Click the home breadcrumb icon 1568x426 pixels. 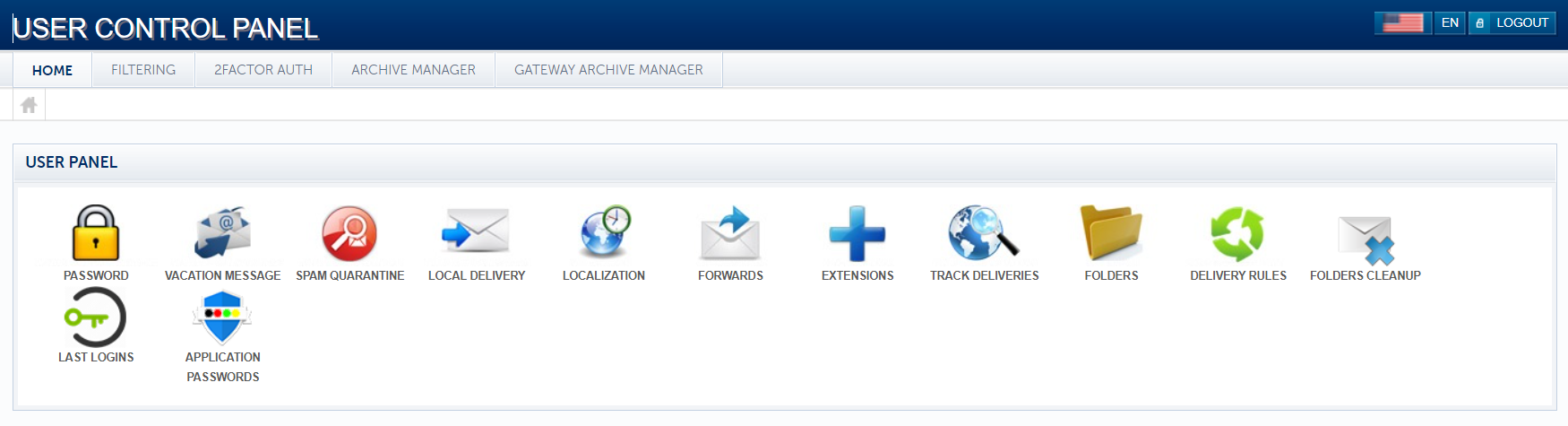(x=29, y=105)
